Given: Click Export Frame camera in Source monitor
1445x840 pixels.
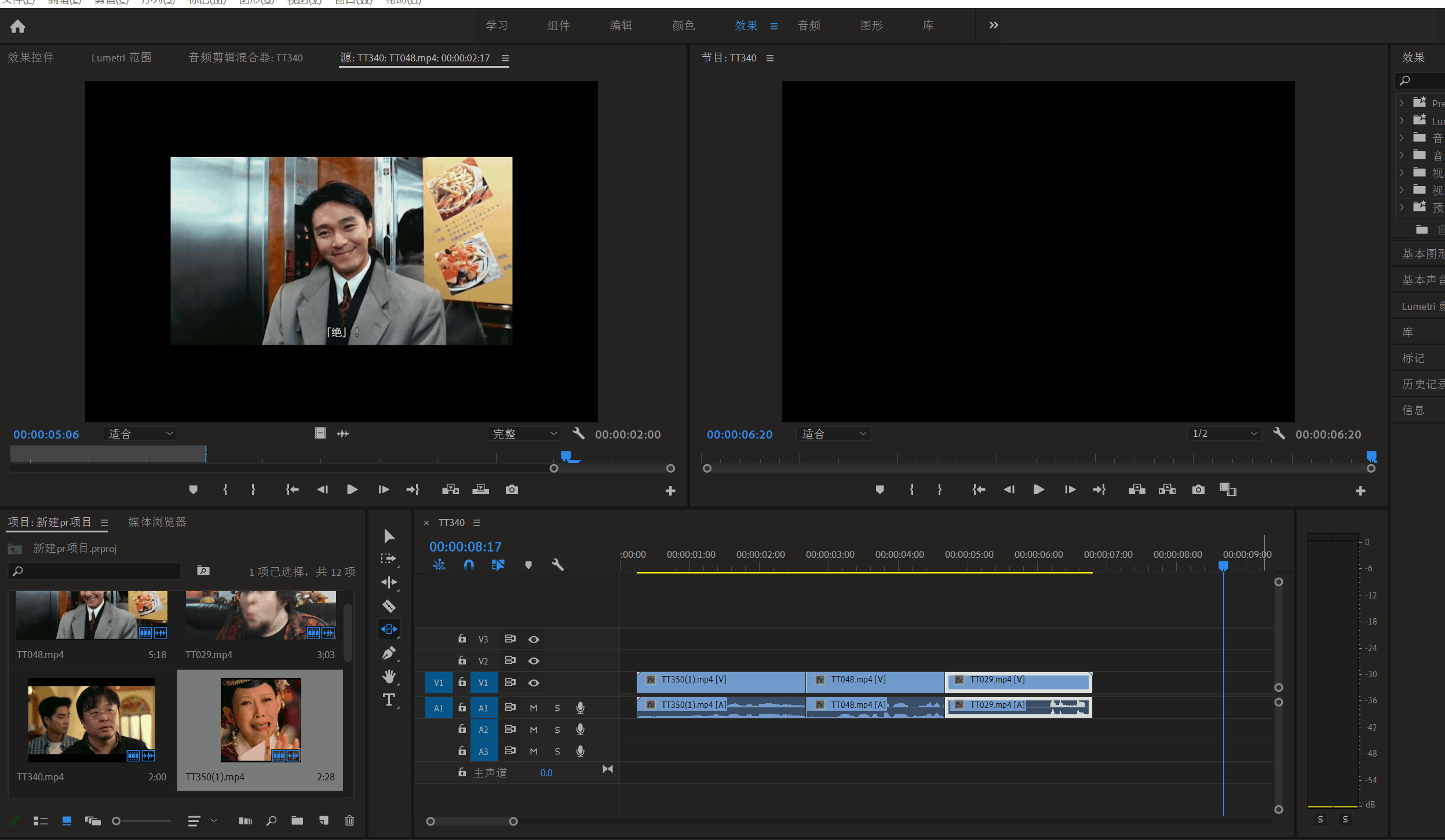Looking at the screenshot, I should [x=512, y=490].
